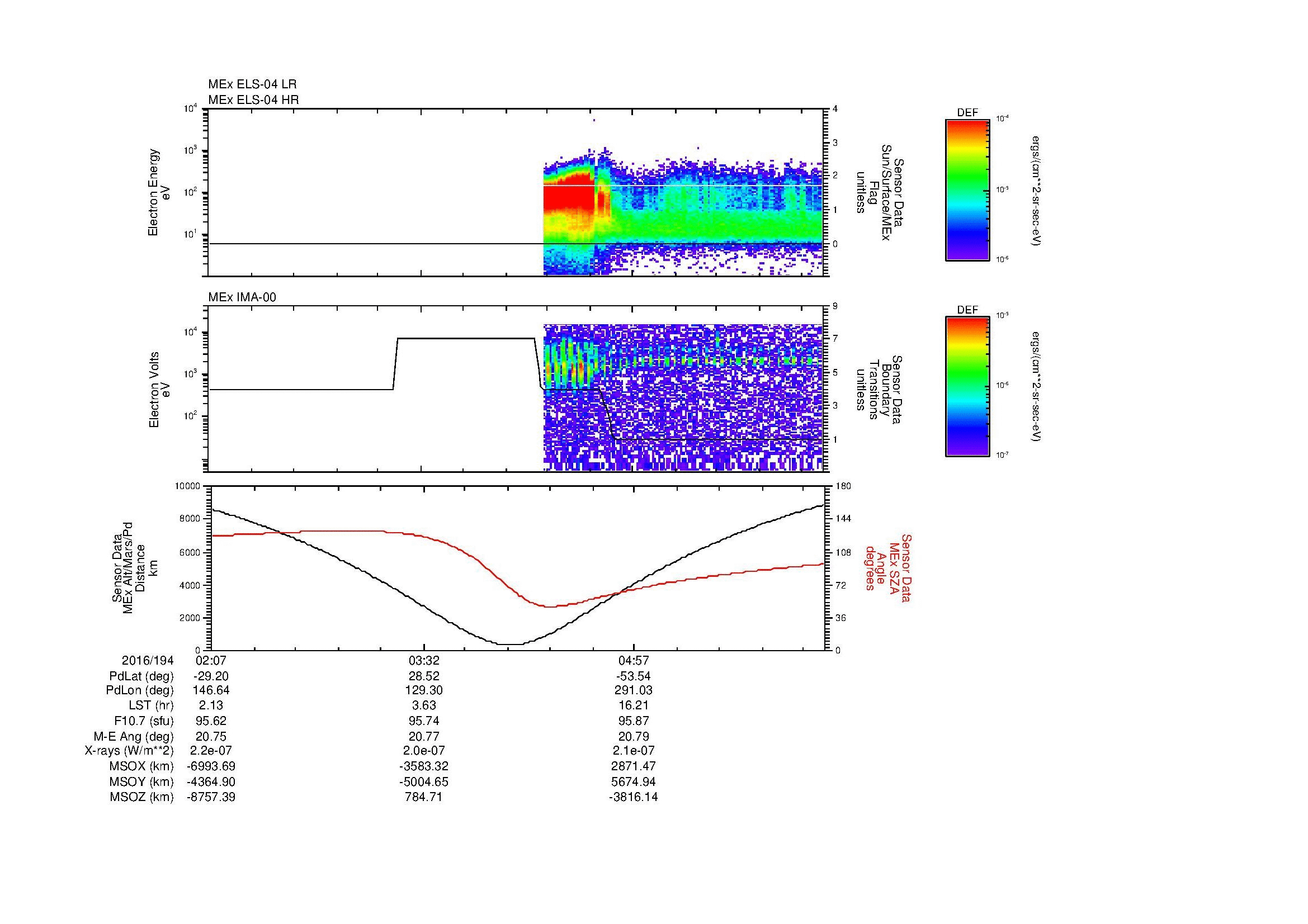This screenshot has height=924, width=1308.
Task: Click the date label '2016/194'
Action: (148, 660)
